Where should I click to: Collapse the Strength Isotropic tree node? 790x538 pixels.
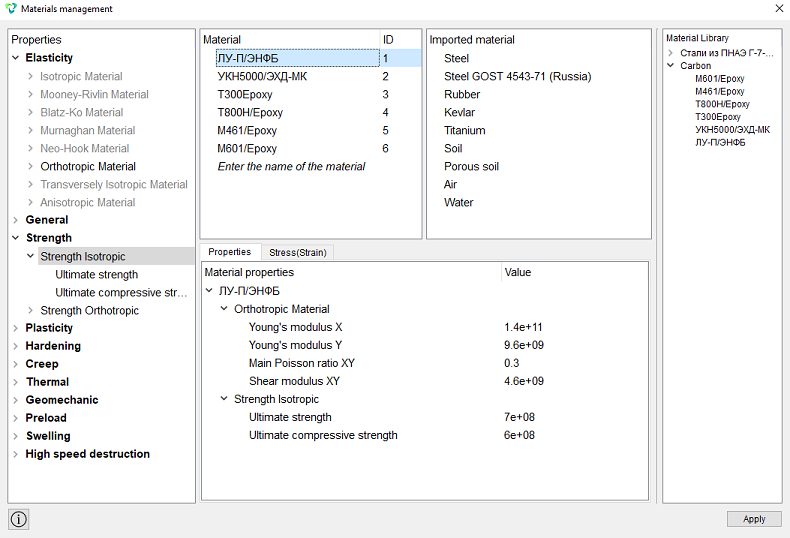31,256
